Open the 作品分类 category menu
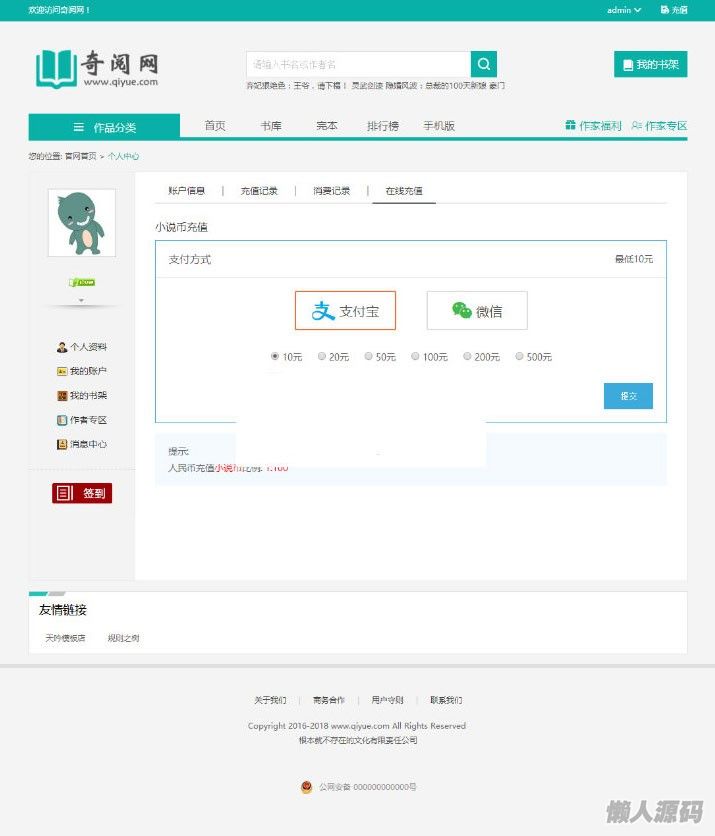 [x=104, y=127]
